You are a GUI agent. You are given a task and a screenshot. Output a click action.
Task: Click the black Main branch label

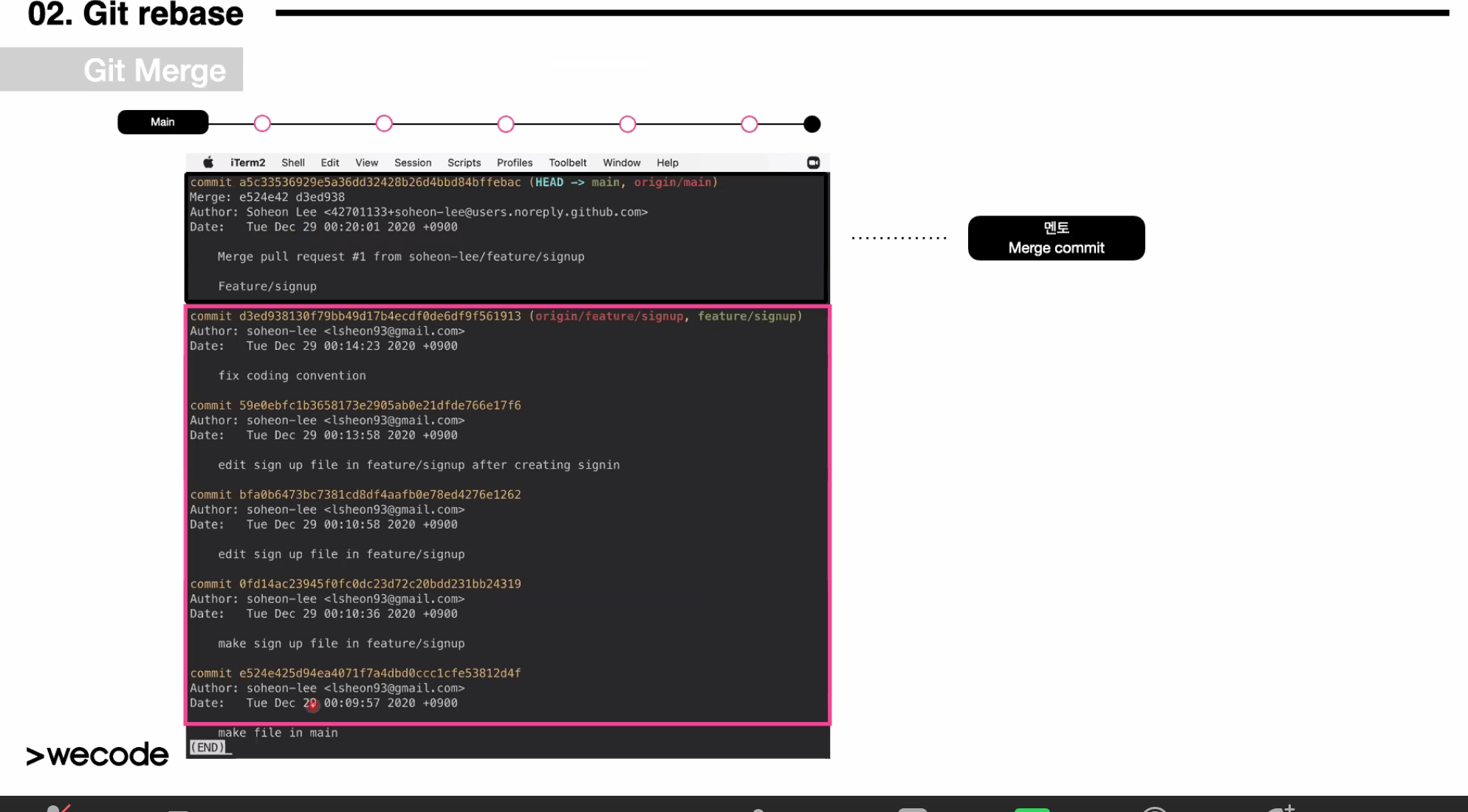[162, 122]
